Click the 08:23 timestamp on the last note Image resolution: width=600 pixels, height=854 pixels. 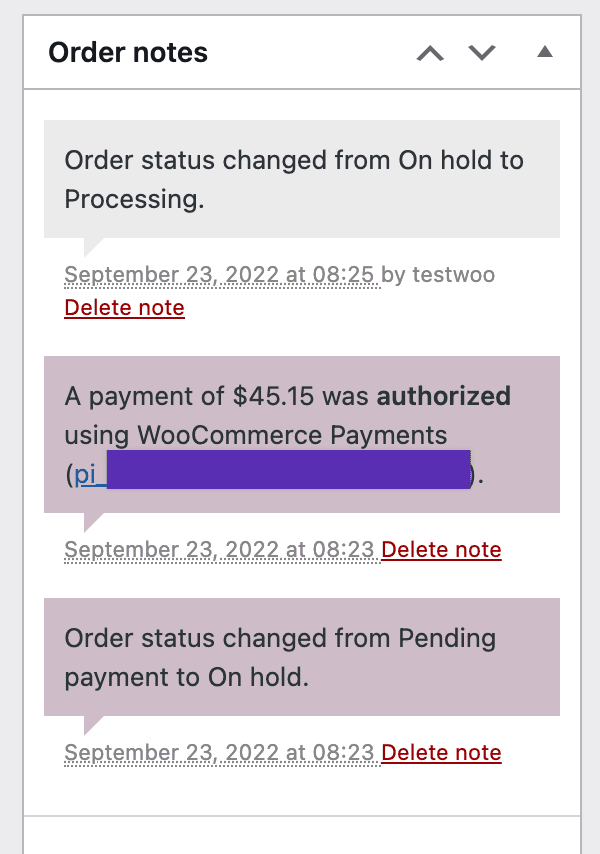tap(219, 752)
